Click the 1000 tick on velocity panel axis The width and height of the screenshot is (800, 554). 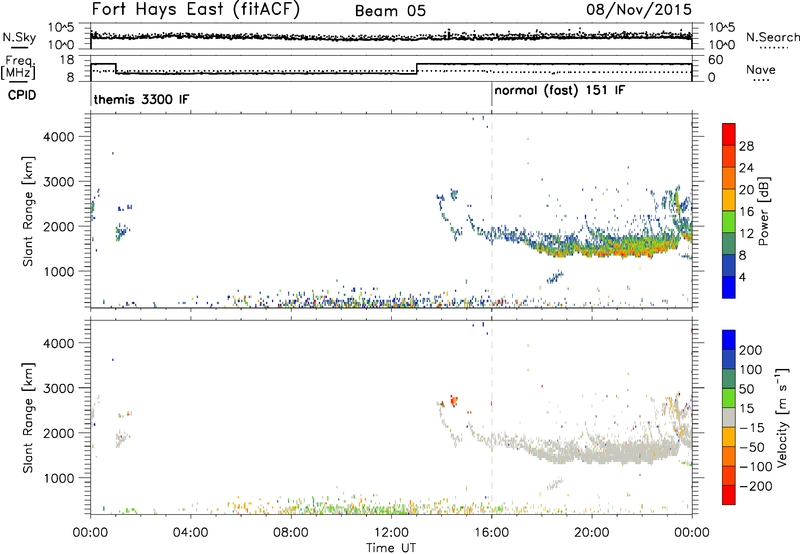pyautogui.click(x=59, y=478)
